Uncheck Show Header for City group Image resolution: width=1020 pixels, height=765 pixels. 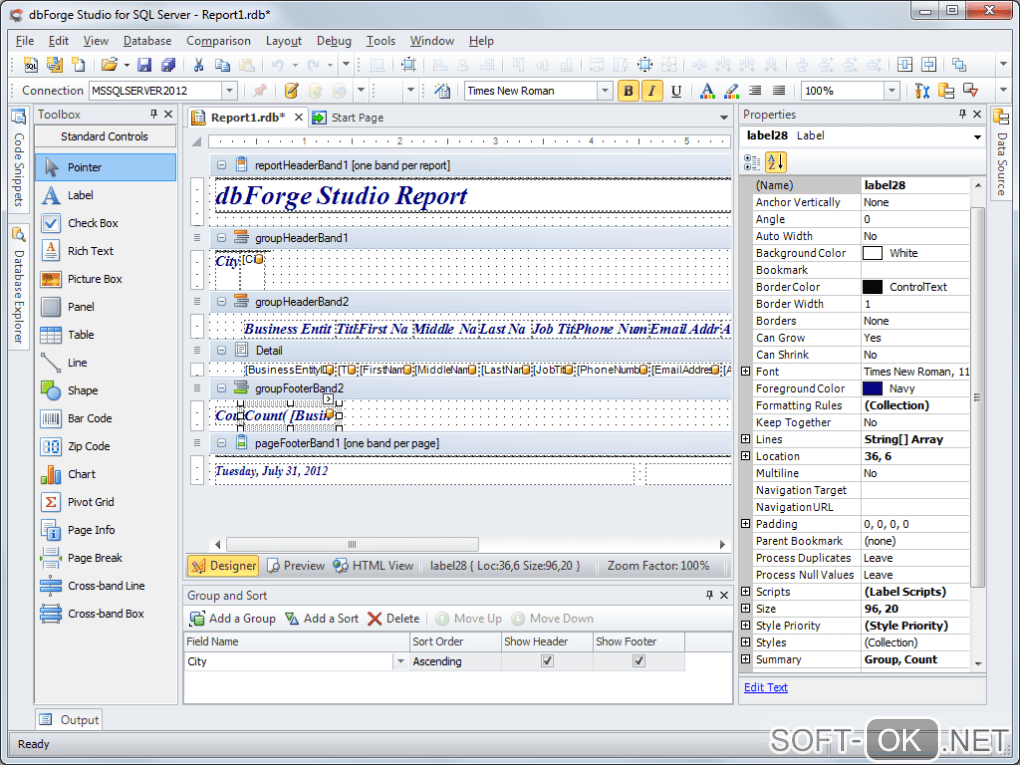point(547,661)
